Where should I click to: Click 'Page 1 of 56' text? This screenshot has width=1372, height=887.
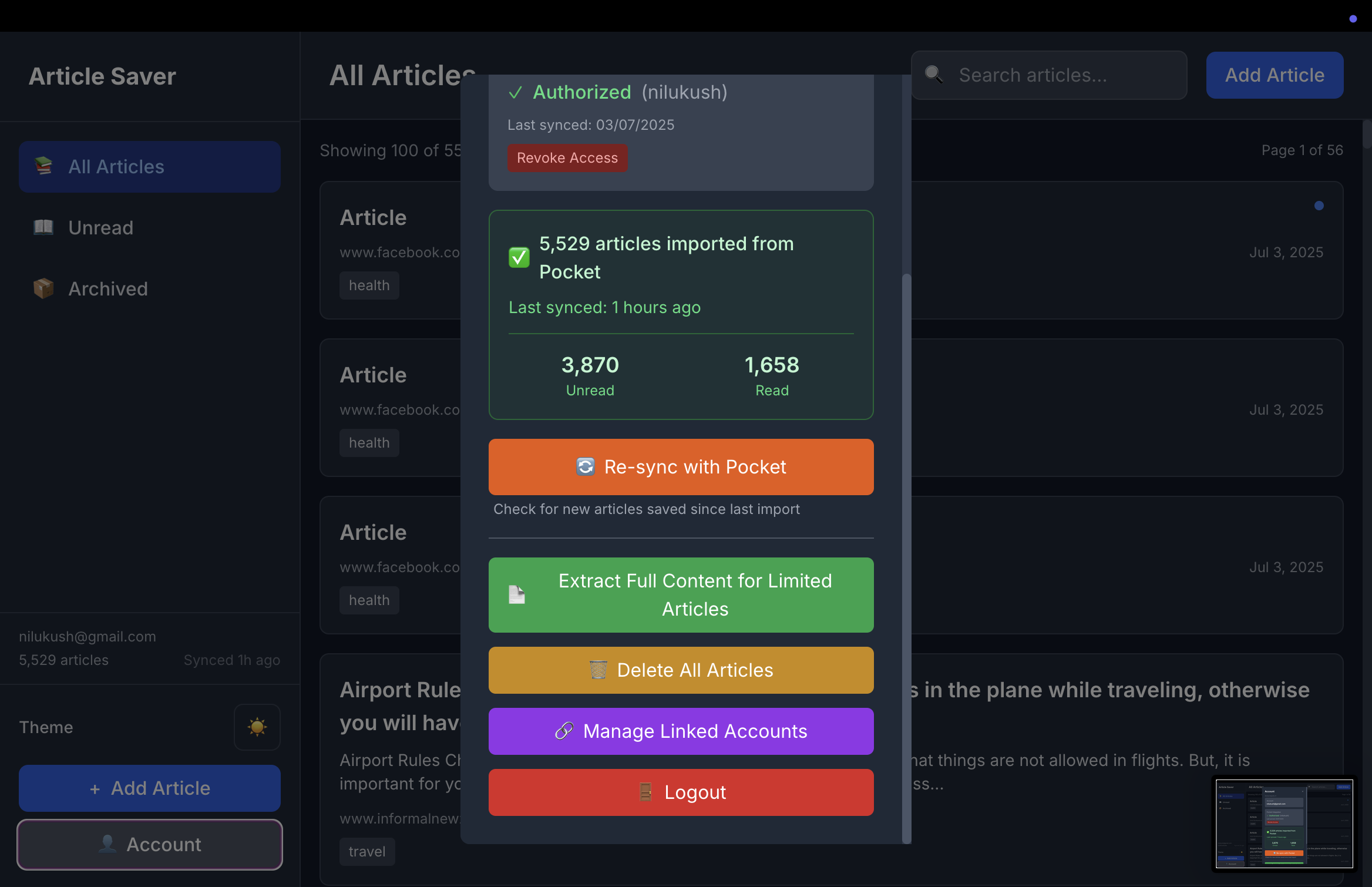tap(1302, 150)
